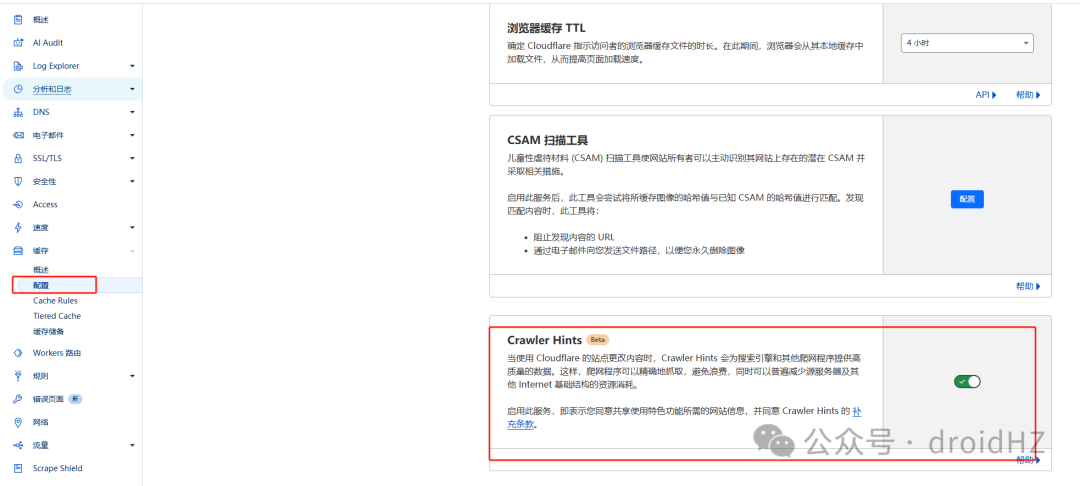This screenshot has width=1080, height=486.
Task: Open Cache Rules in the sidebar
Action: [x=55, y=301]
